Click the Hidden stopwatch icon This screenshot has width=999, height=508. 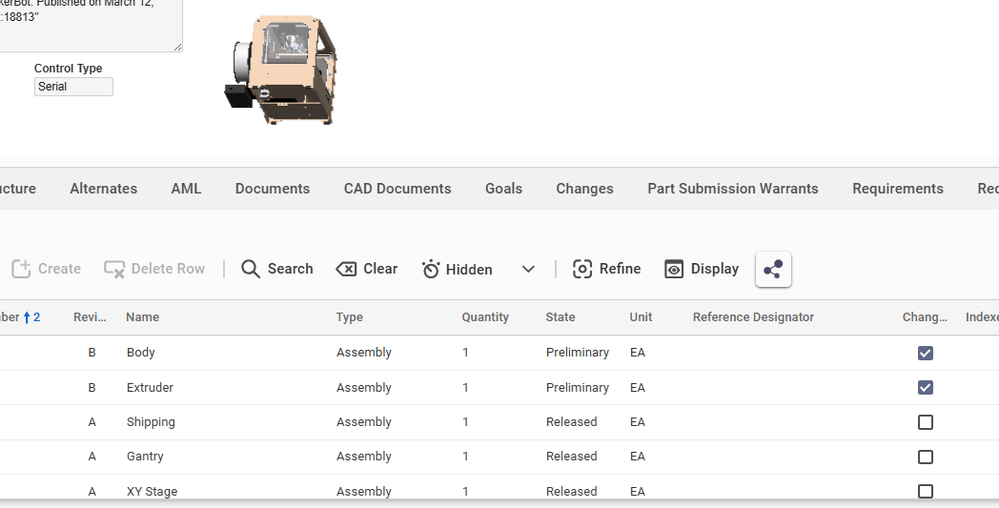tap(431, 269)
